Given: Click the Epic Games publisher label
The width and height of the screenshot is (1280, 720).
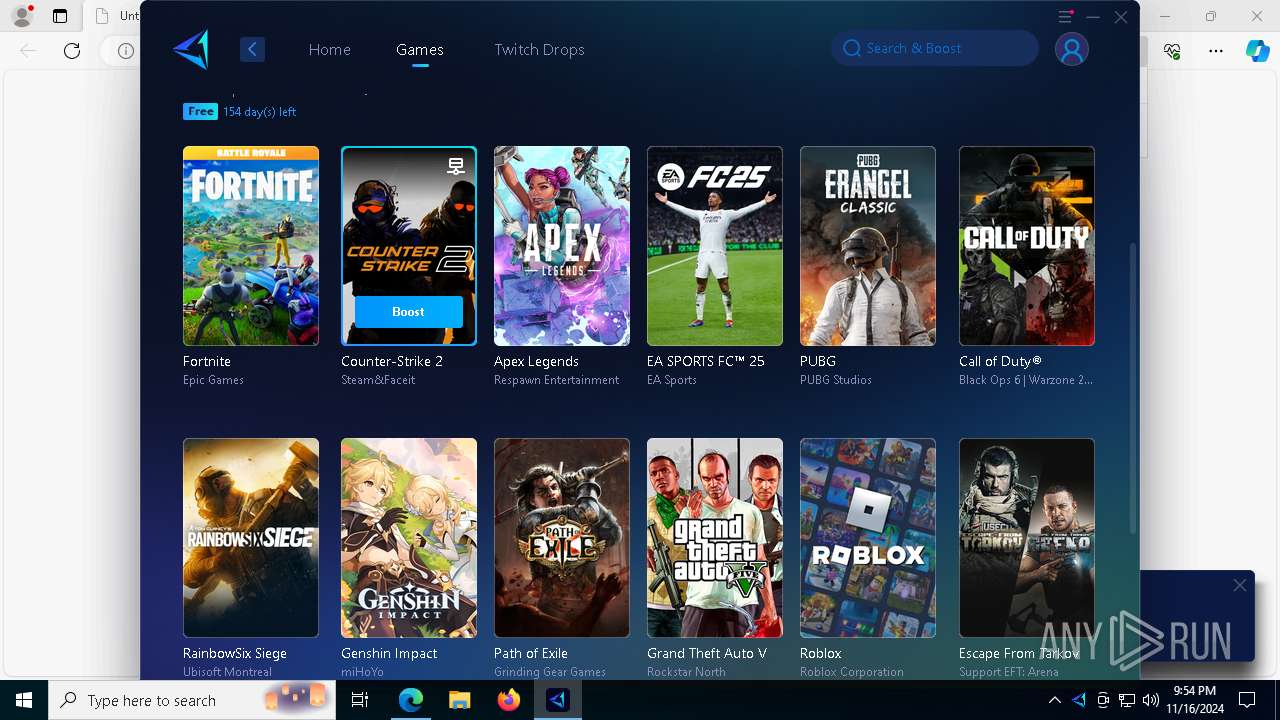Looking at the screenshot, I should click(x=213, y=380).
